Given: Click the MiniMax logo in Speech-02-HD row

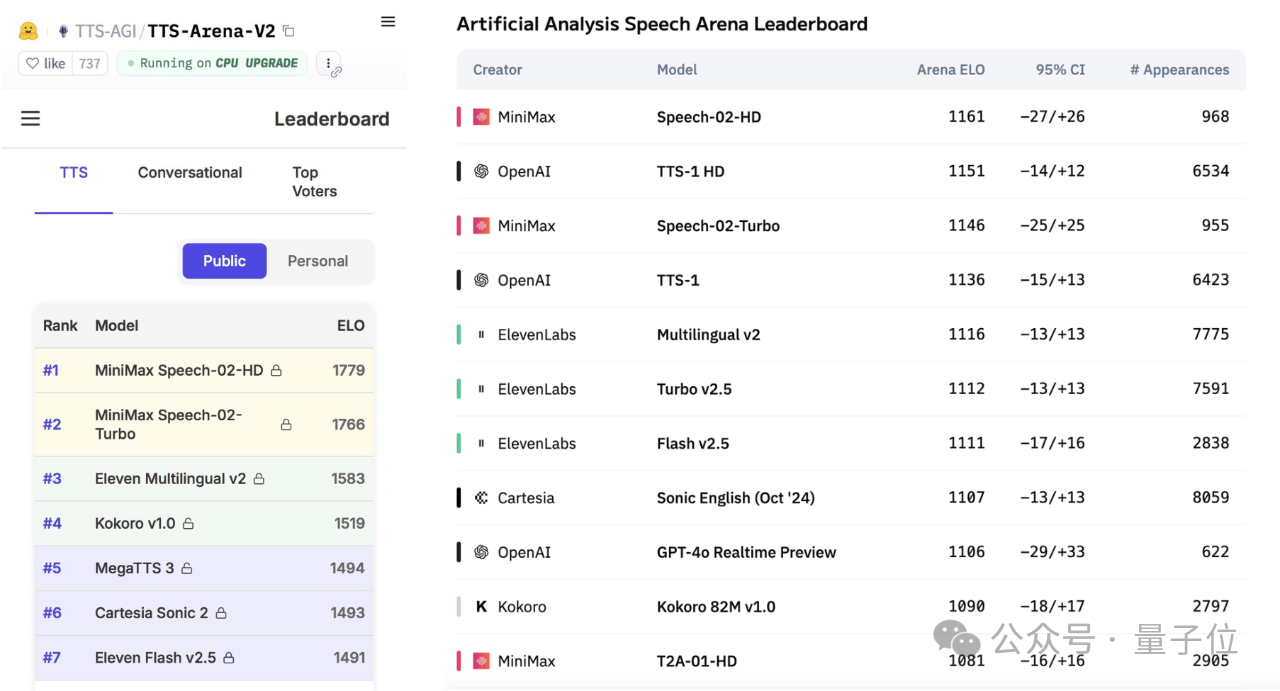Looking at the screenshot, I should point(481,117).
